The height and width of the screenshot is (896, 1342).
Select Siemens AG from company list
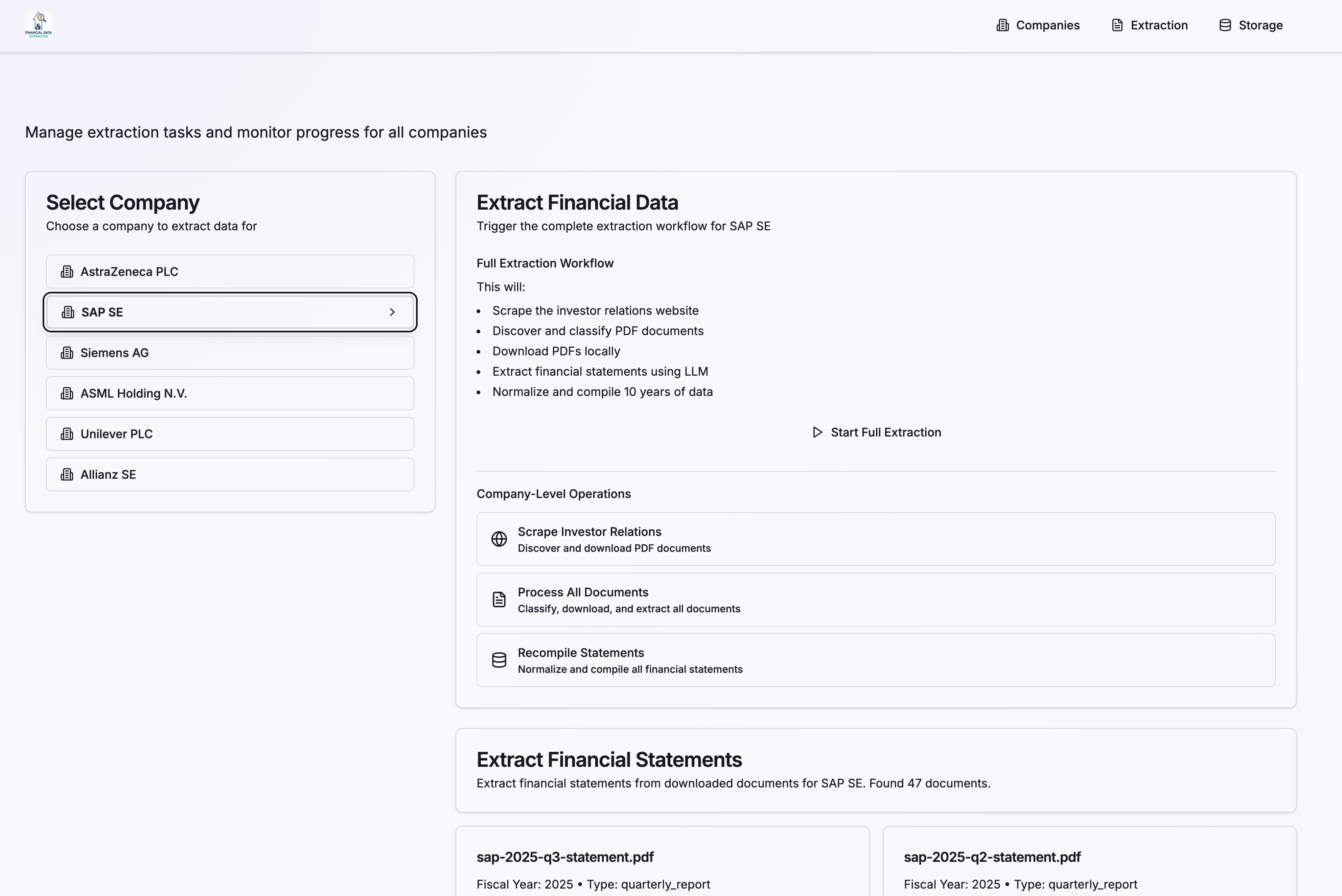point(230,353)
